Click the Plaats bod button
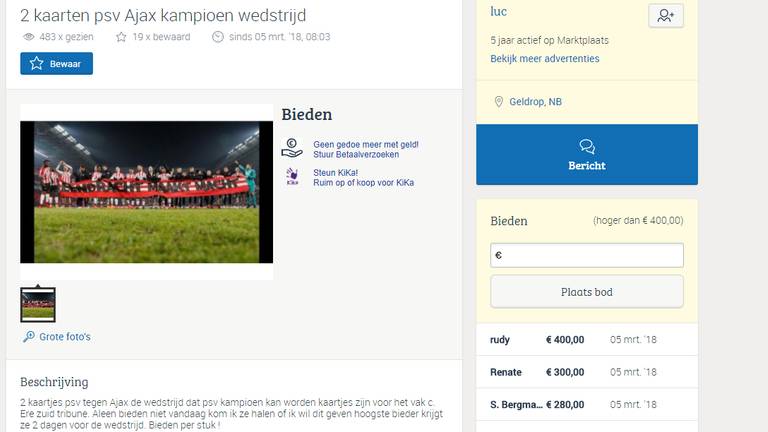768x432 pixels. point(587,292)
